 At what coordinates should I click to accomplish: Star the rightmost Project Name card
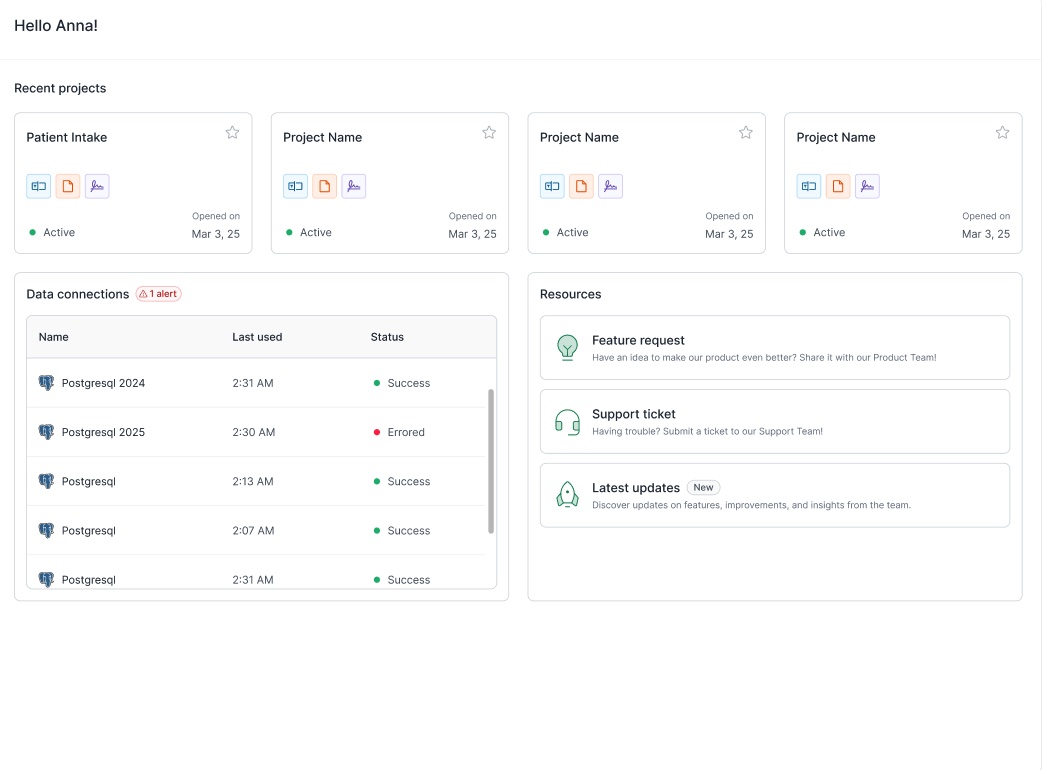point(1002,131)
